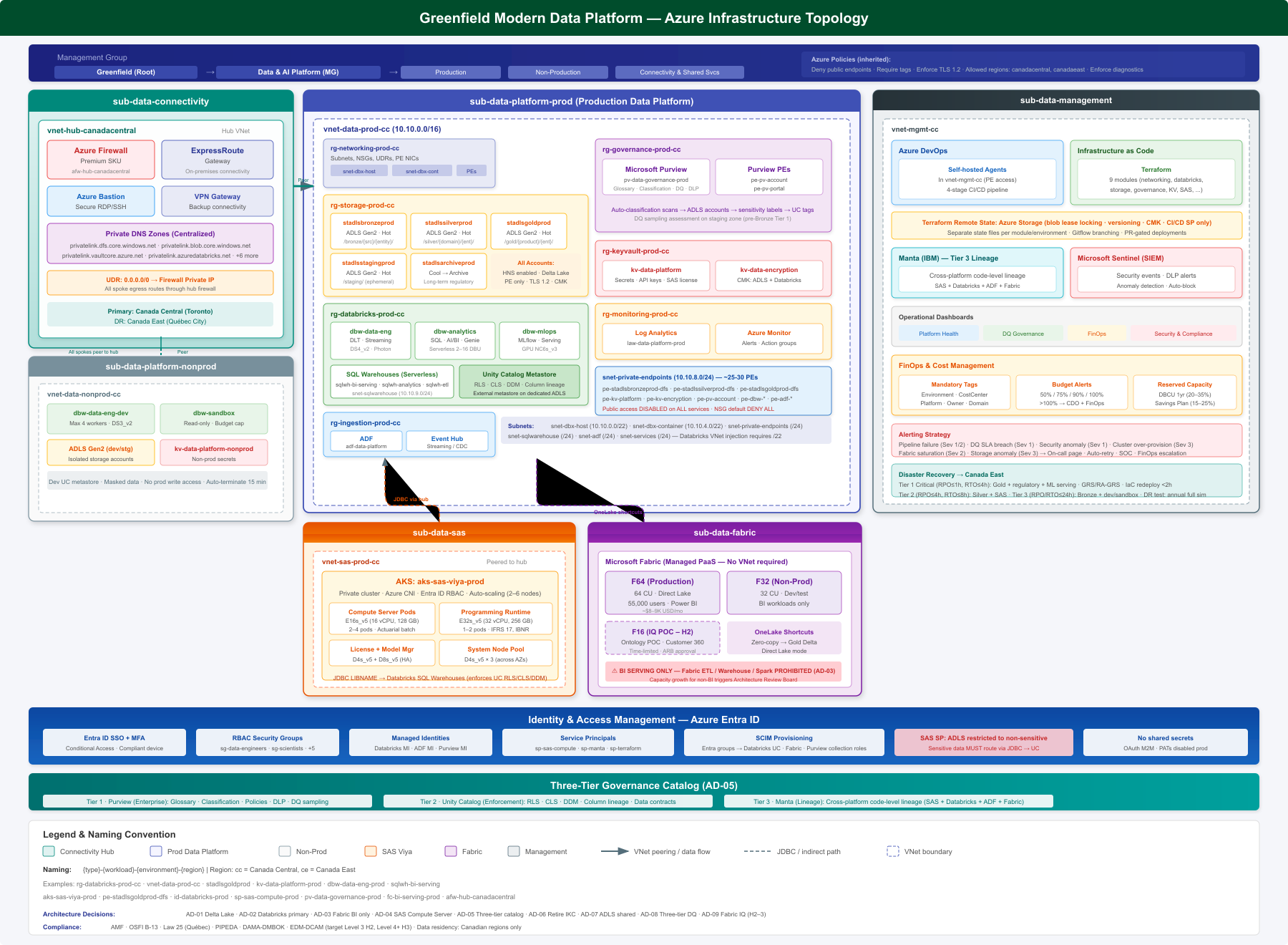
Task: Click the Platform Health dashboard chip
Action: (x=938, y=334)
